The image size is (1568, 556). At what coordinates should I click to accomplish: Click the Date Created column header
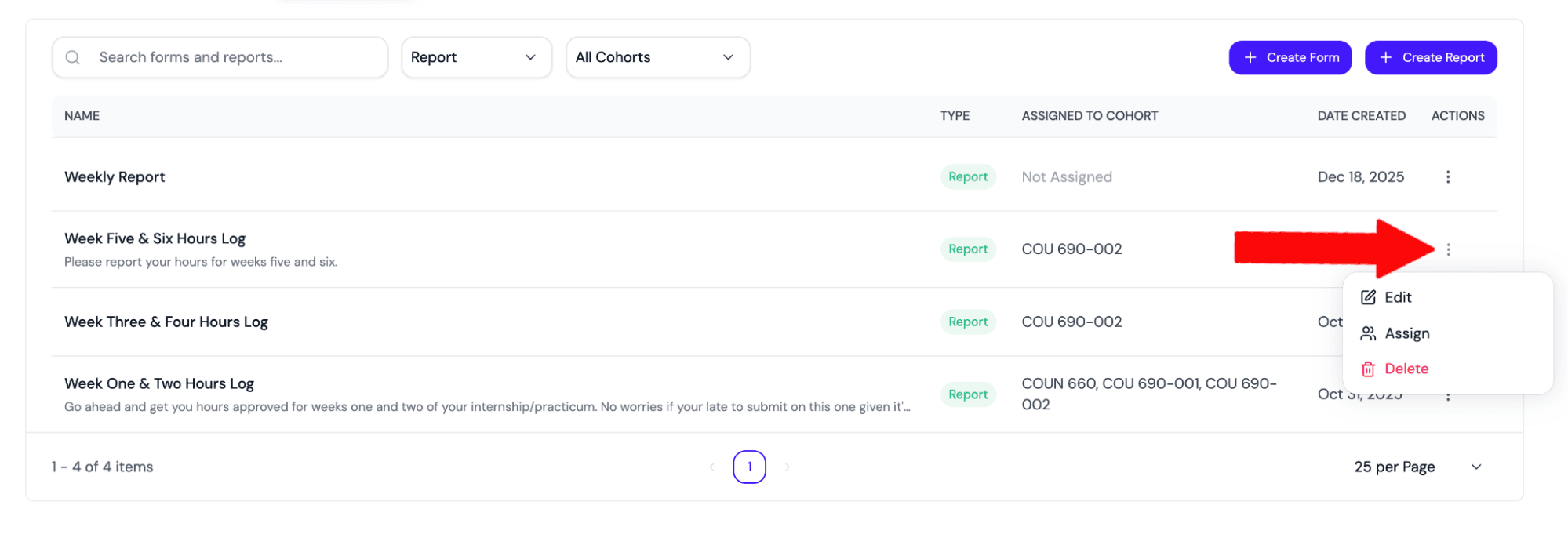(1361, 116)
